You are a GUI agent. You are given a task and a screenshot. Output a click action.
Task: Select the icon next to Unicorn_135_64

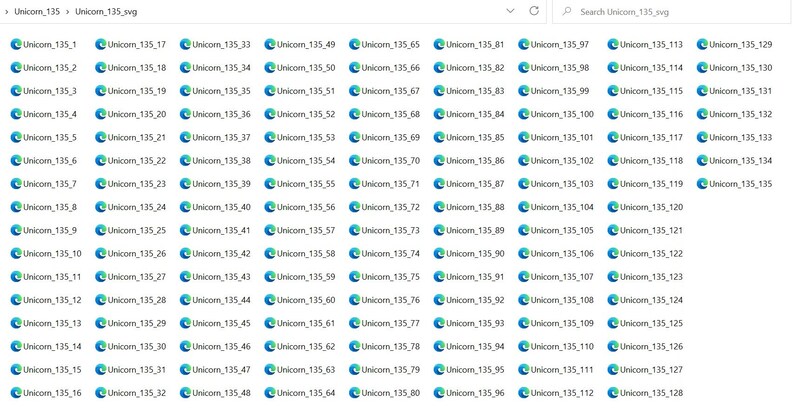click(x=270, y=393)
